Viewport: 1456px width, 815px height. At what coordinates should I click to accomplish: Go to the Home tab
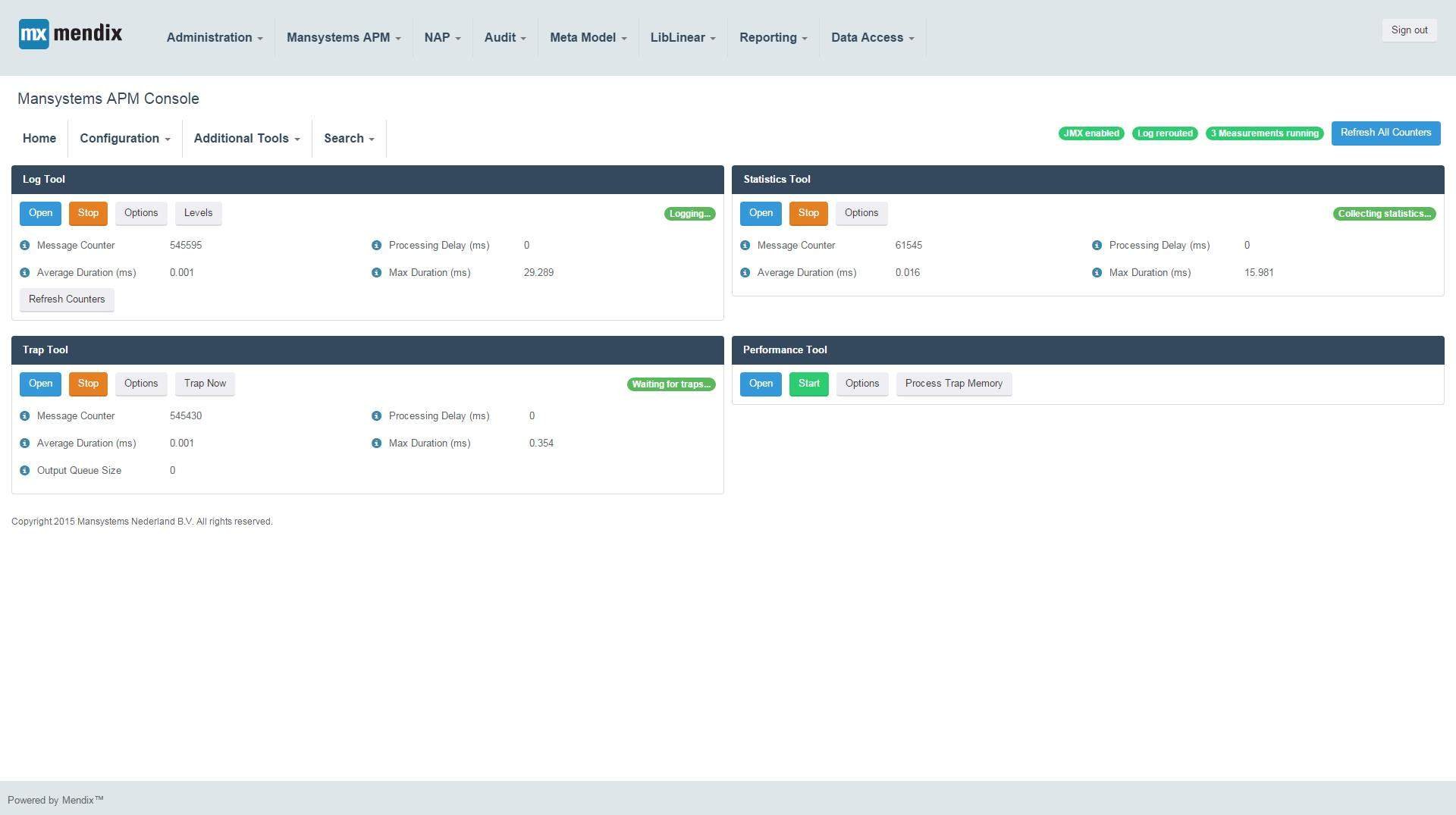39,139
